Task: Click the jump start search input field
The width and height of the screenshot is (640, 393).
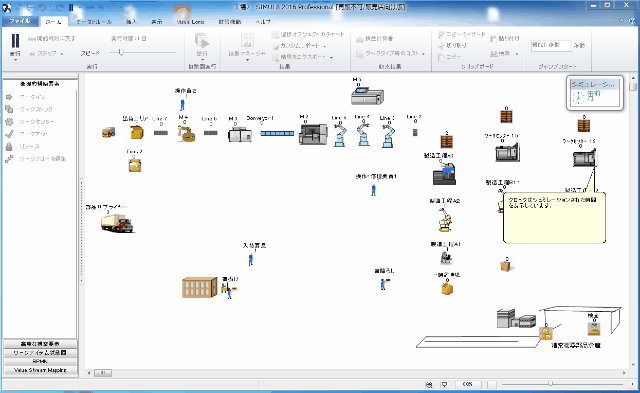Action: point(551,45)
